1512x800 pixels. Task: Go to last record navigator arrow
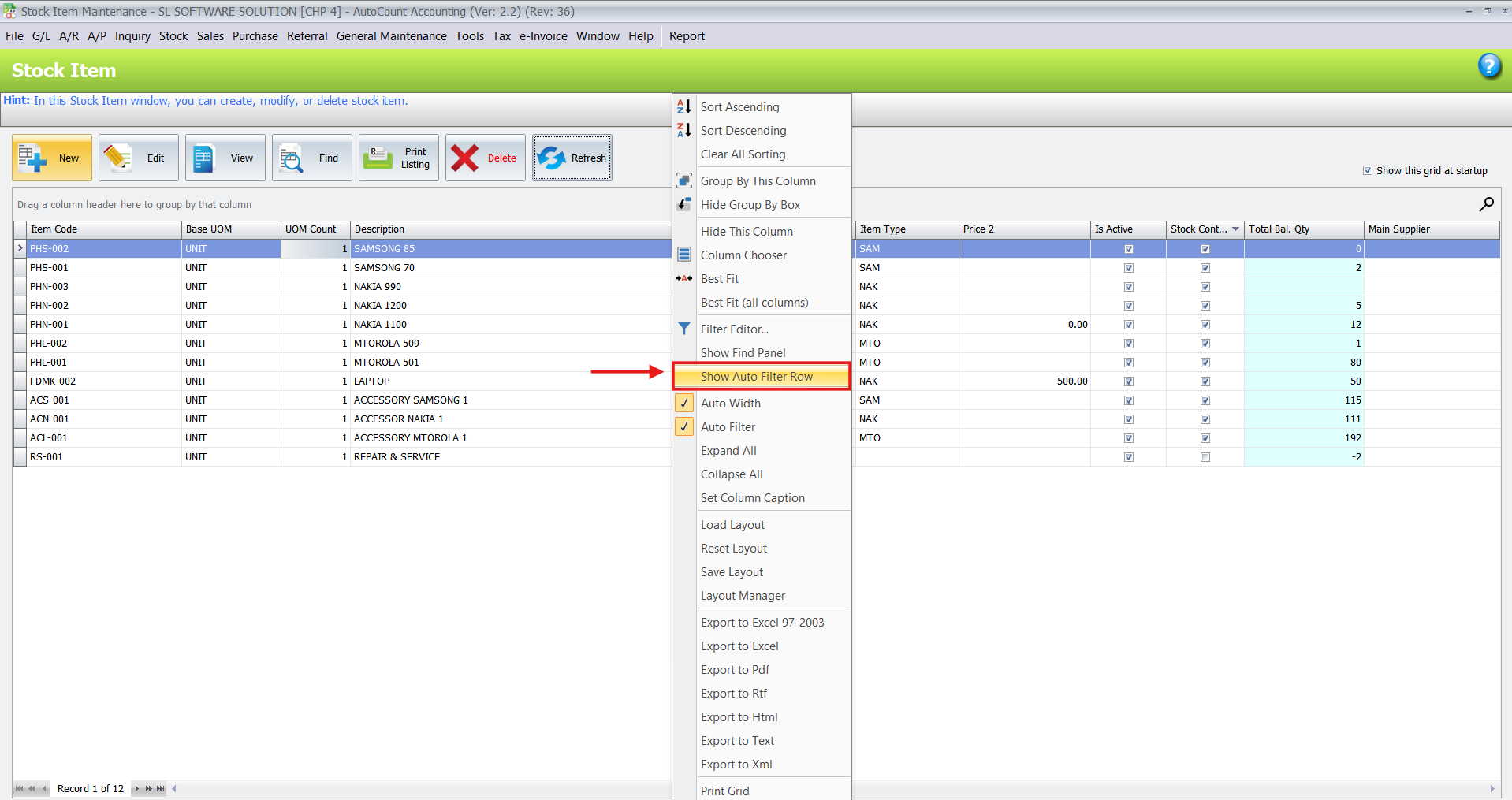161,788
